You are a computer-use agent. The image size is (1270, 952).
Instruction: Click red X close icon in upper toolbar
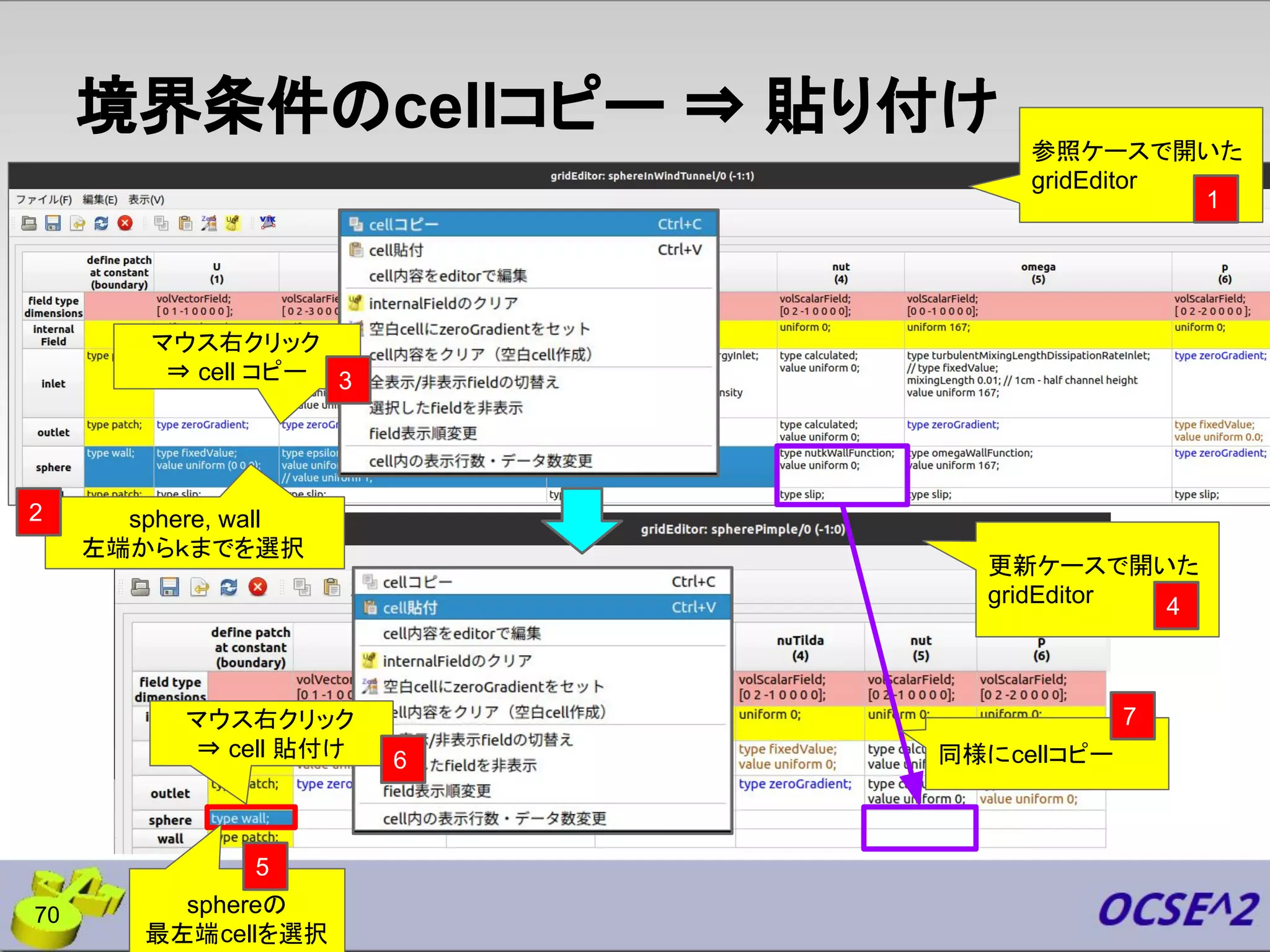point(125,223)
